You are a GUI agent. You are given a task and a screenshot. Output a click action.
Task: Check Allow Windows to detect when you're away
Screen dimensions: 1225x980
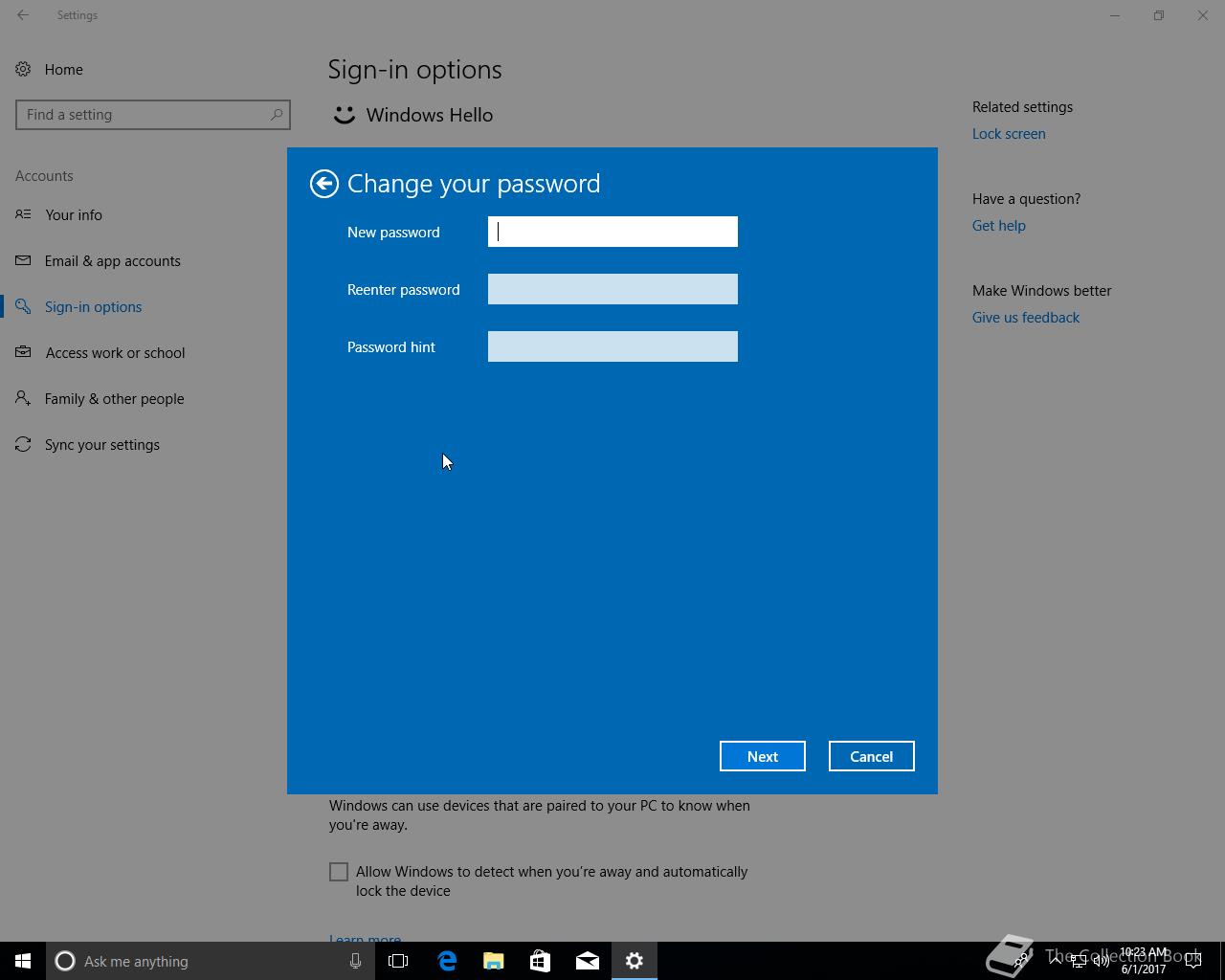[339, 872]
